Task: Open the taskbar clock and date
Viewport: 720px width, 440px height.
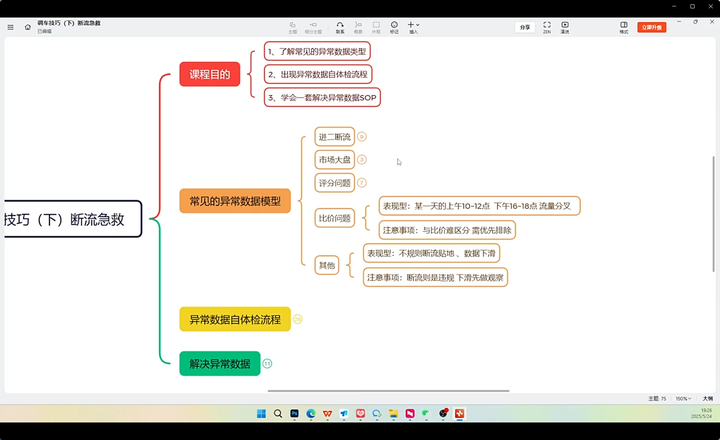Action: pos(703,413)
